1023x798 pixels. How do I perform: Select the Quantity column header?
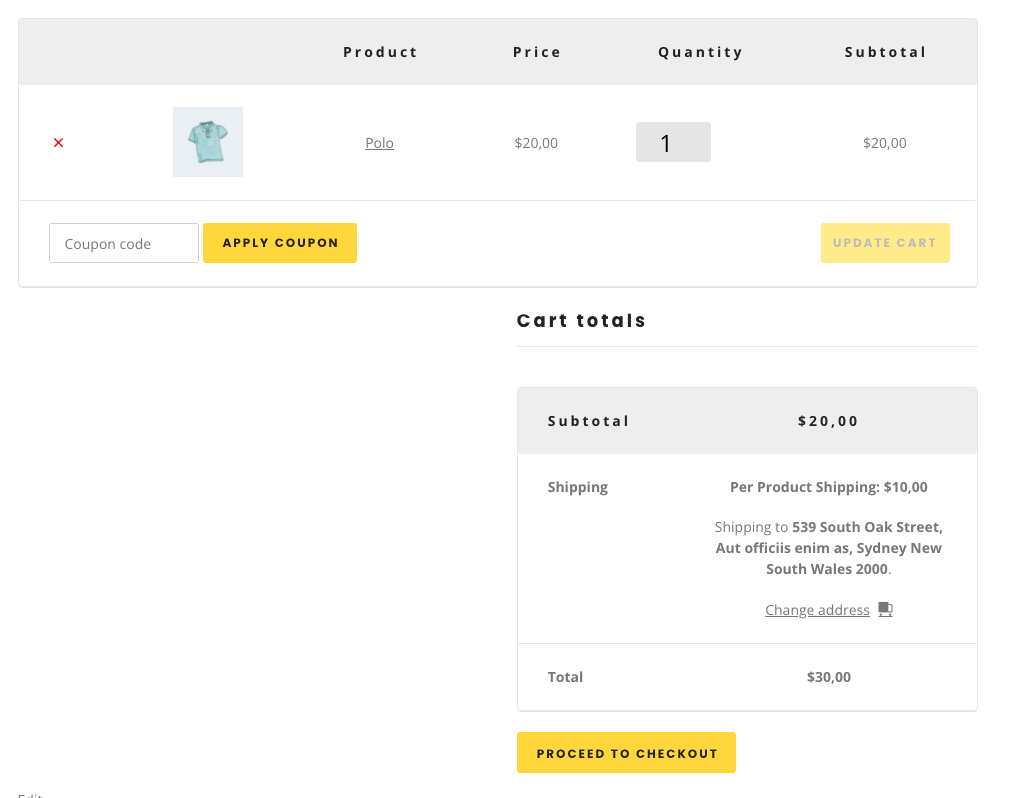(x=700, y=52)
